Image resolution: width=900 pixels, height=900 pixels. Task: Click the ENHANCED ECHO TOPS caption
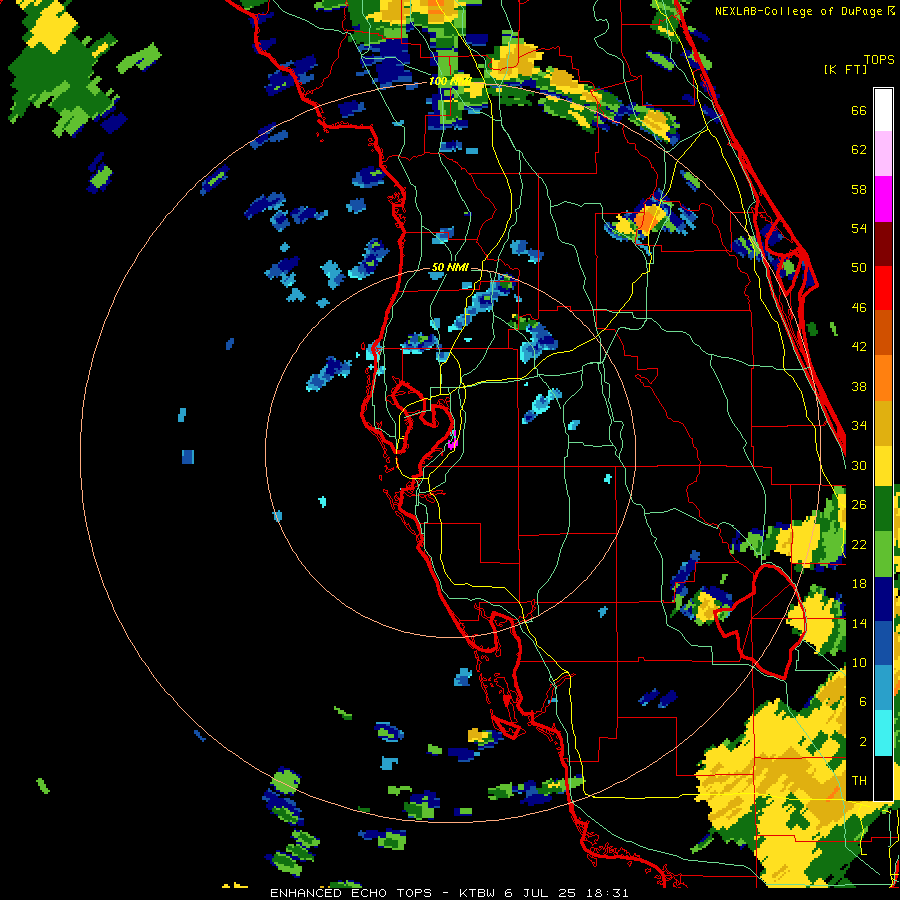pyautogui.click(x=351, y=893)
